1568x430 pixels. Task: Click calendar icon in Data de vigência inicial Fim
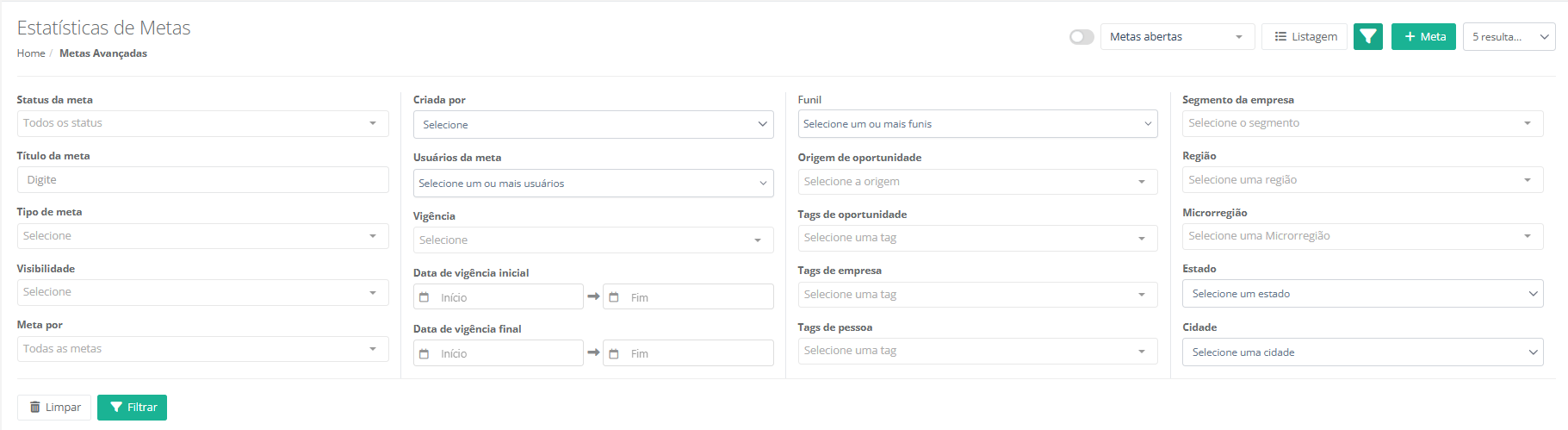coord(614,297)
